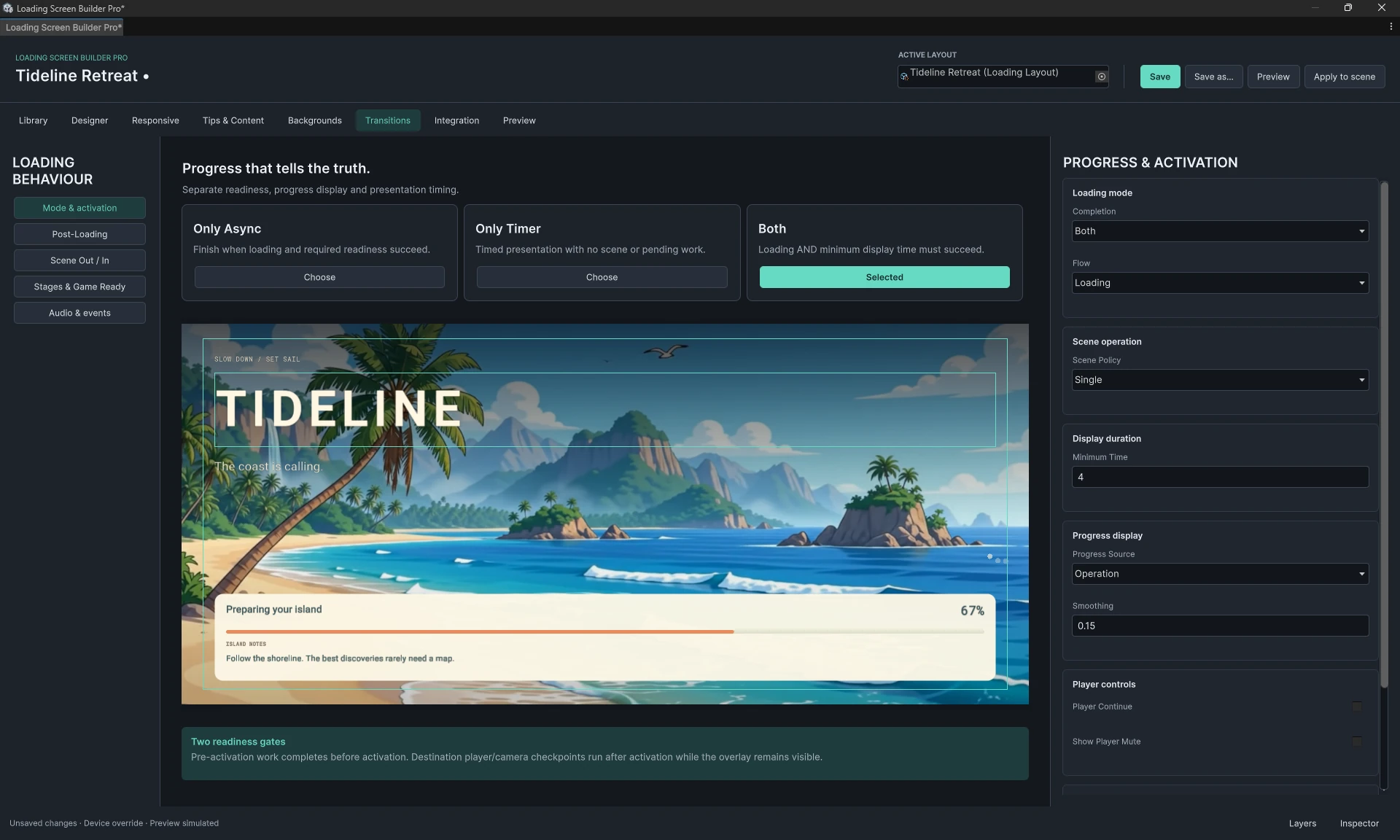The height and width of the screenshot is (840, 1400).
Task: Click the orange loading progress bar in preview
Action: point(480,631)
